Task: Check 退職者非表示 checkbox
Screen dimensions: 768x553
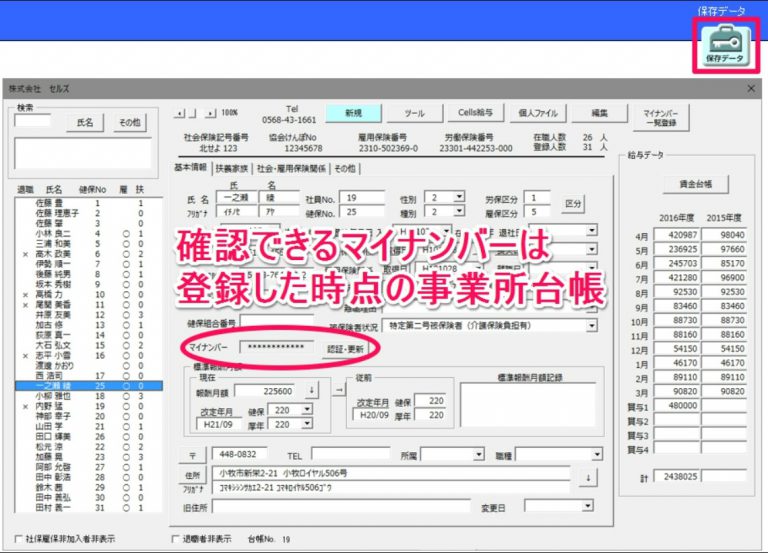Action: [x=175, y=539]
